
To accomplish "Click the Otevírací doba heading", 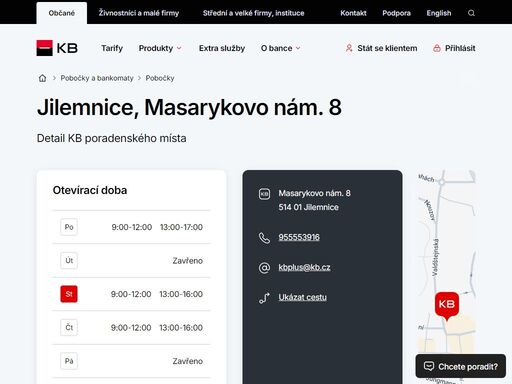I will coord(90,190).
